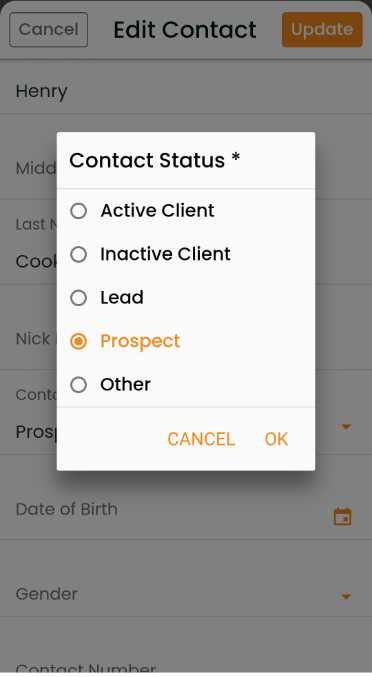The width and height of the screenshot is (372, 677).
Task: Open the Date of Birth calendar icon
Action: (343, 516)
